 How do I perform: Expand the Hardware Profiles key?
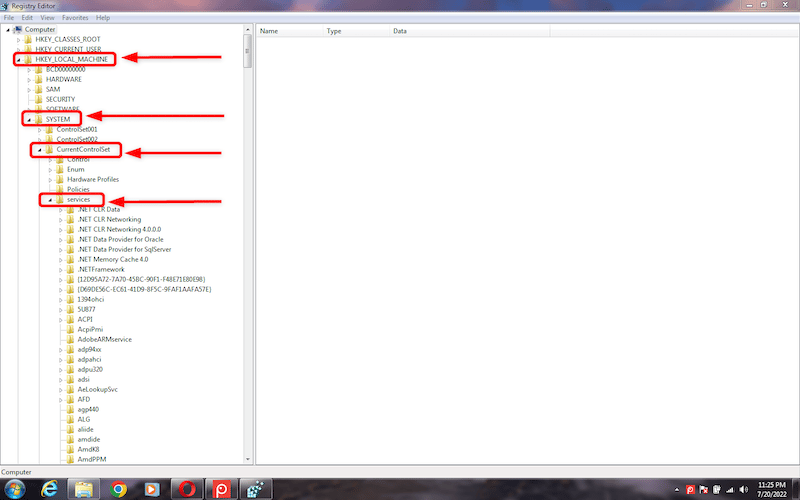pyautogui.click(x=50, y=180)
